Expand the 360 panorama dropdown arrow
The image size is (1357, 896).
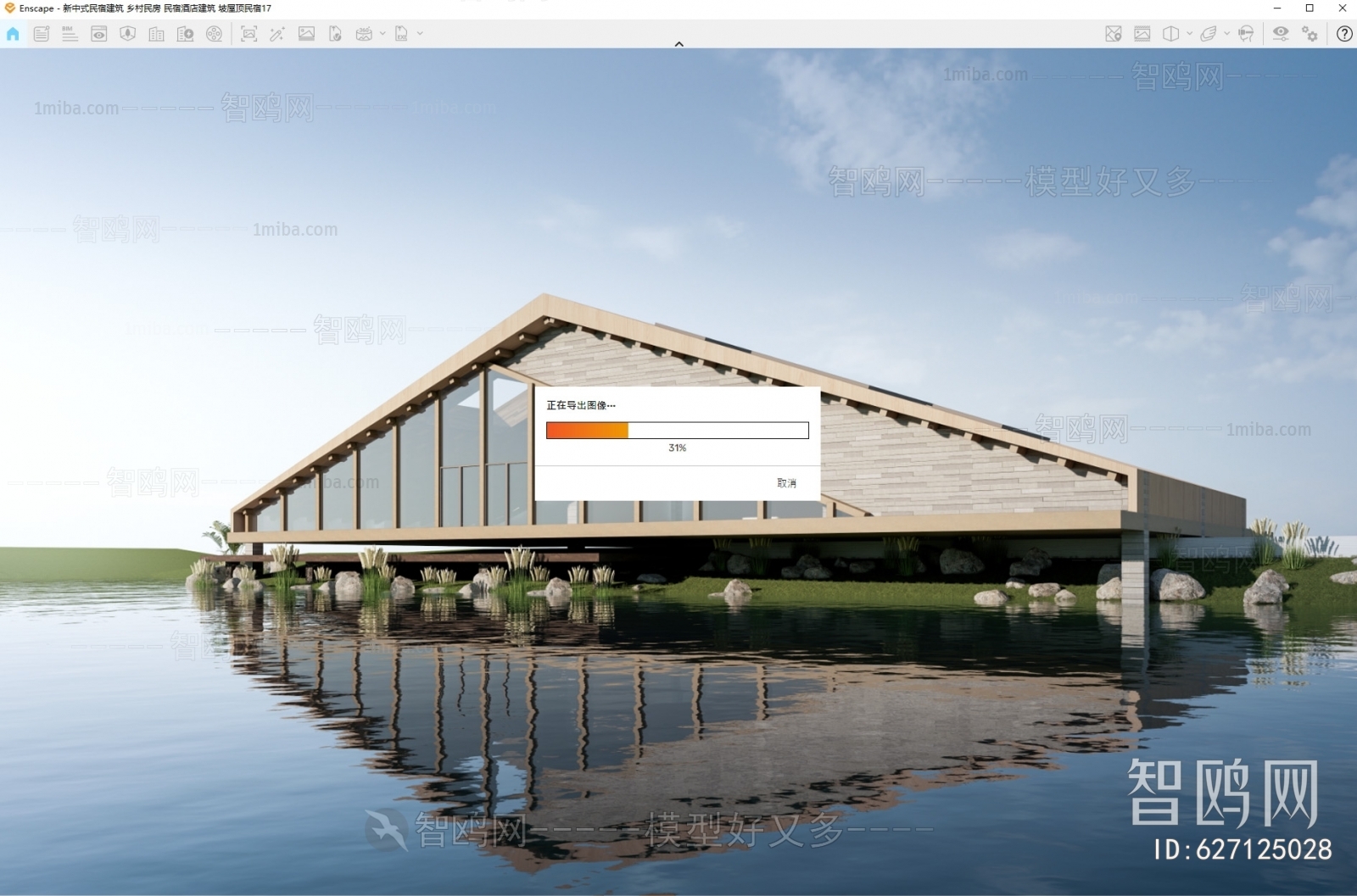[x=383, y=34]
